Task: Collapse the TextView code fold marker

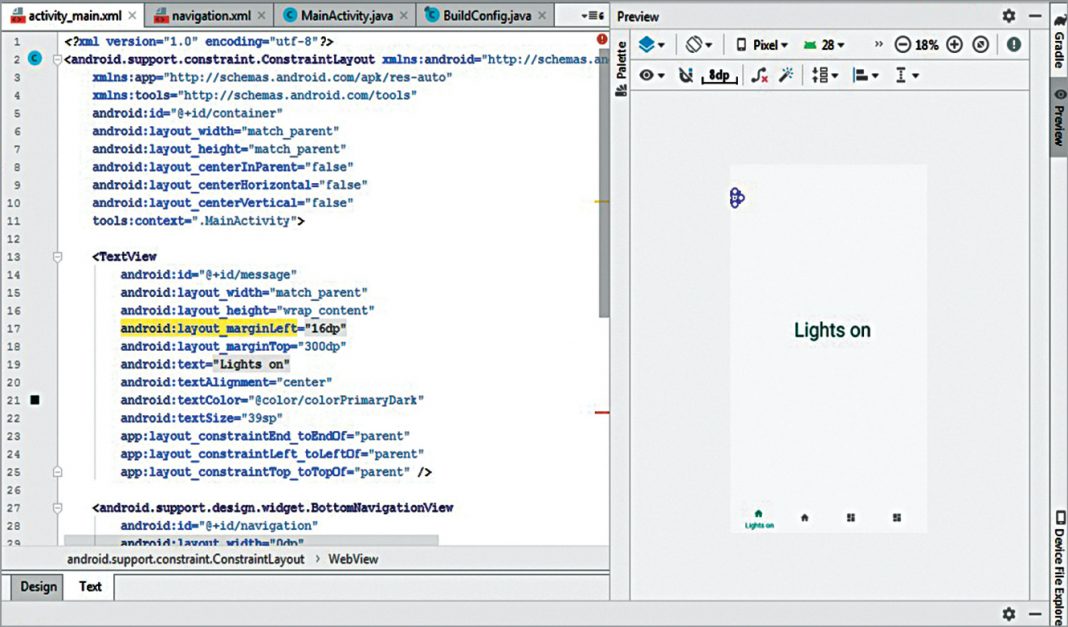Action: coord(57,257)
